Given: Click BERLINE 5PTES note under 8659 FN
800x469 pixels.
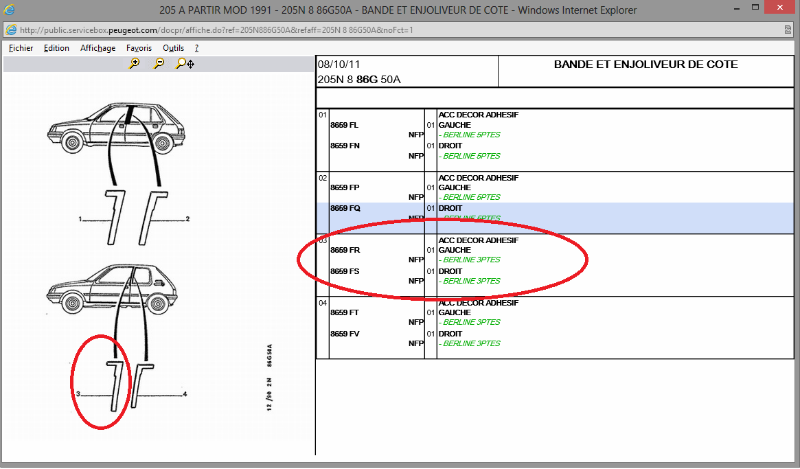Looking at the screenshot, I should coord(470,156).
